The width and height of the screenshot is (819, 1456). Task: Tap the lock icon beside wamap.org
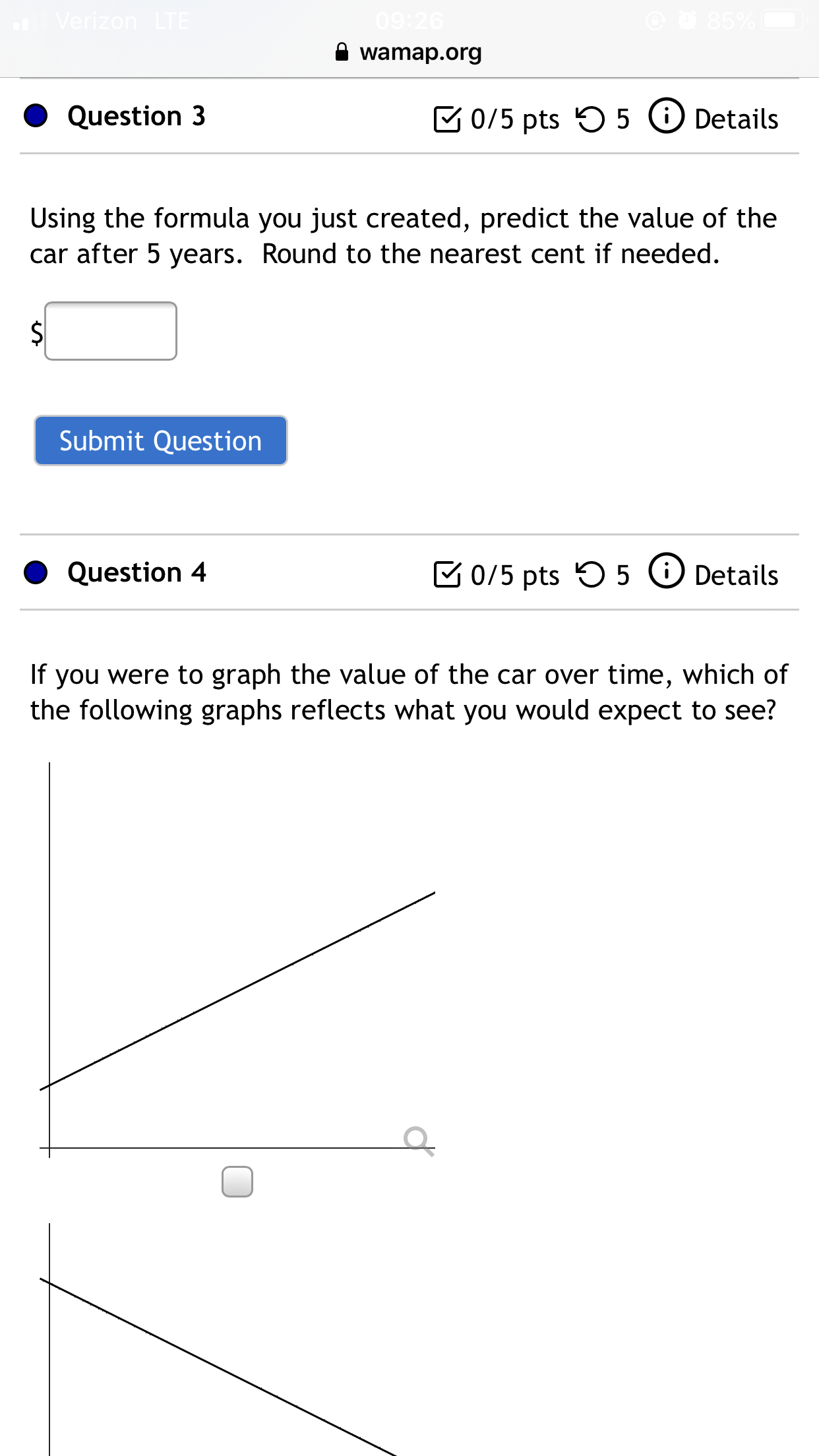342,51
